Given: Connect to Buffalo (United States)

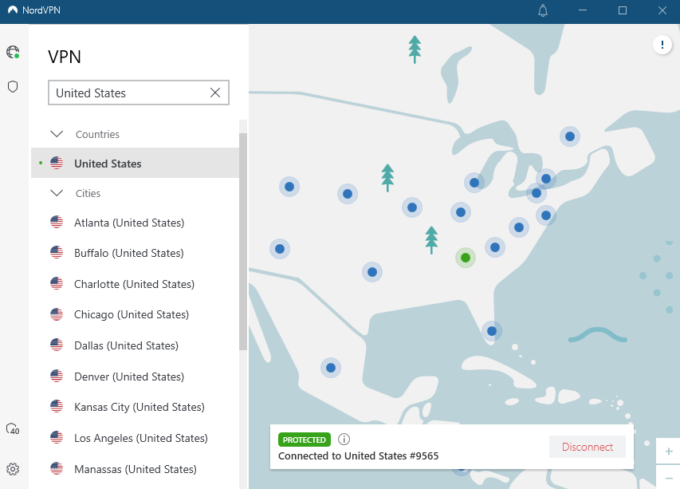Looking at the screenshot, I should coord(135,253).
